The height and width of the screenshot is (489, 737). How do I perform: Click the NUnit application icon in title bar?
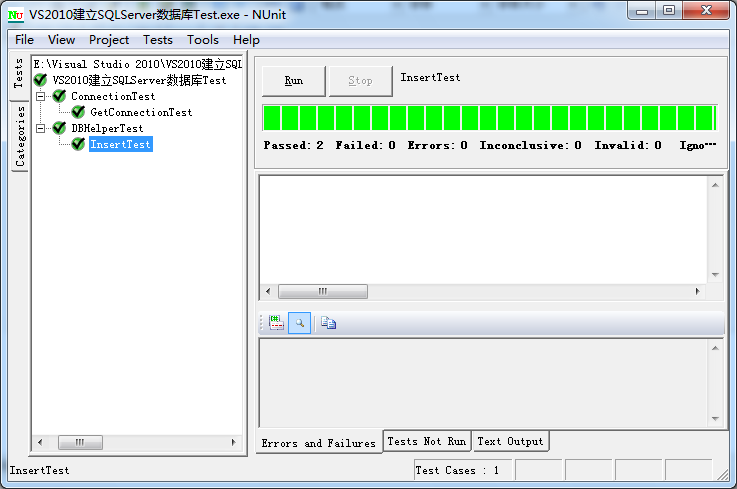(x=16, y=15)
